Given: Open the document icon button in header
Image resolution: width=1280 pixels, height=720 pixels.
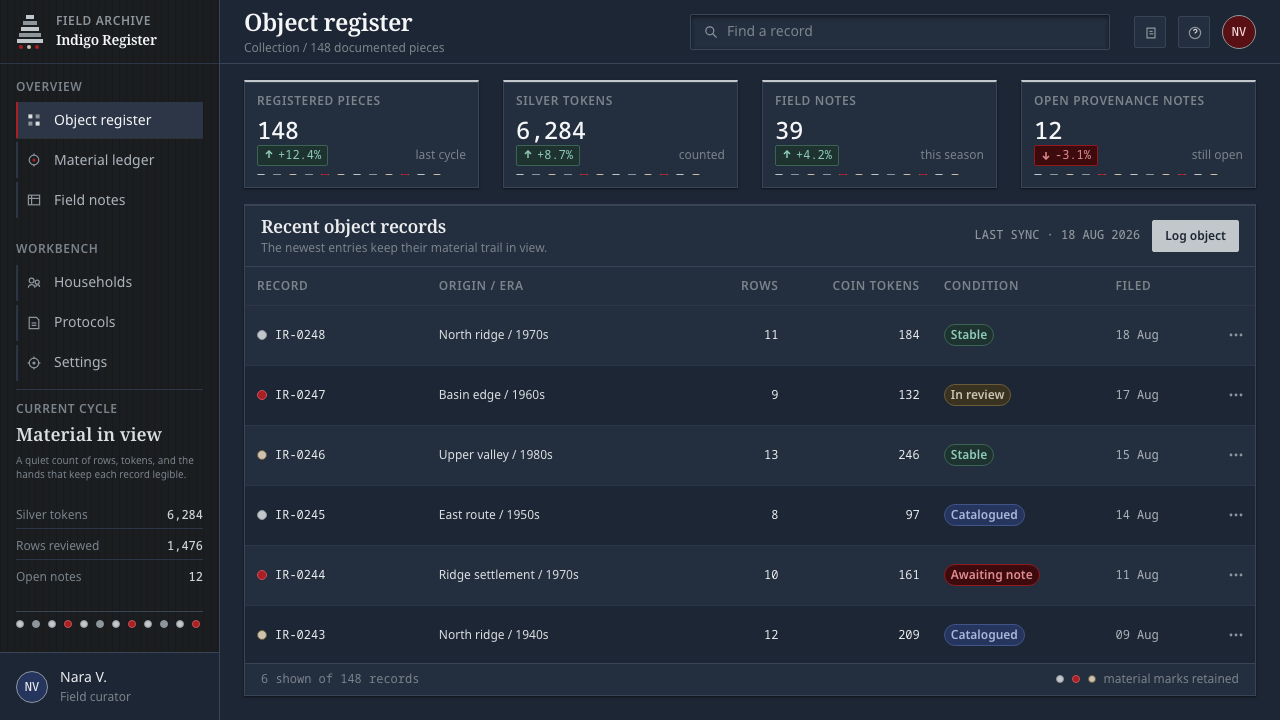Looking at the screenshot, I should [1150, 32].
